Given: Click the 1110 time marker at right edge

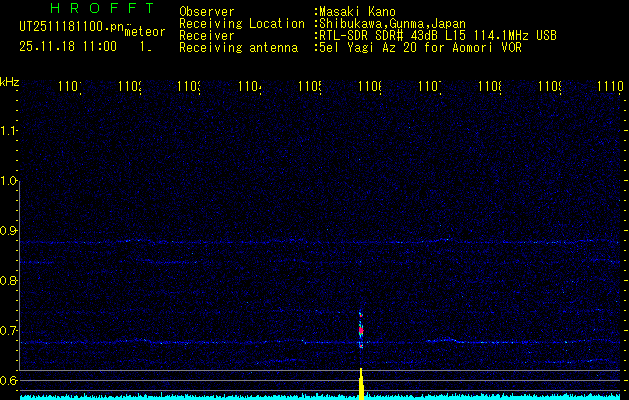Looking at the screenshot, I should pyautogui.click(x=608, y=88).
